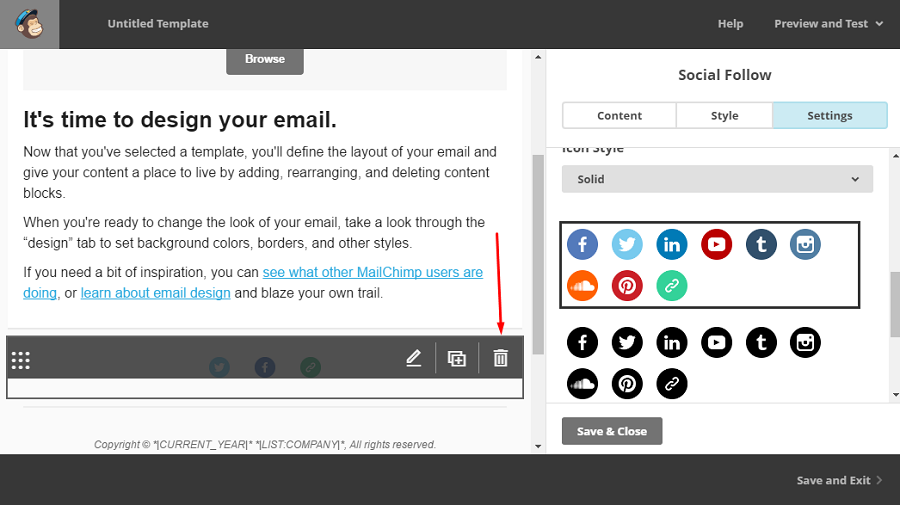Image resolution: width=900 pixels, height=505 pixels.
Task: Choose the black Twitter icon
Action: 627,343
